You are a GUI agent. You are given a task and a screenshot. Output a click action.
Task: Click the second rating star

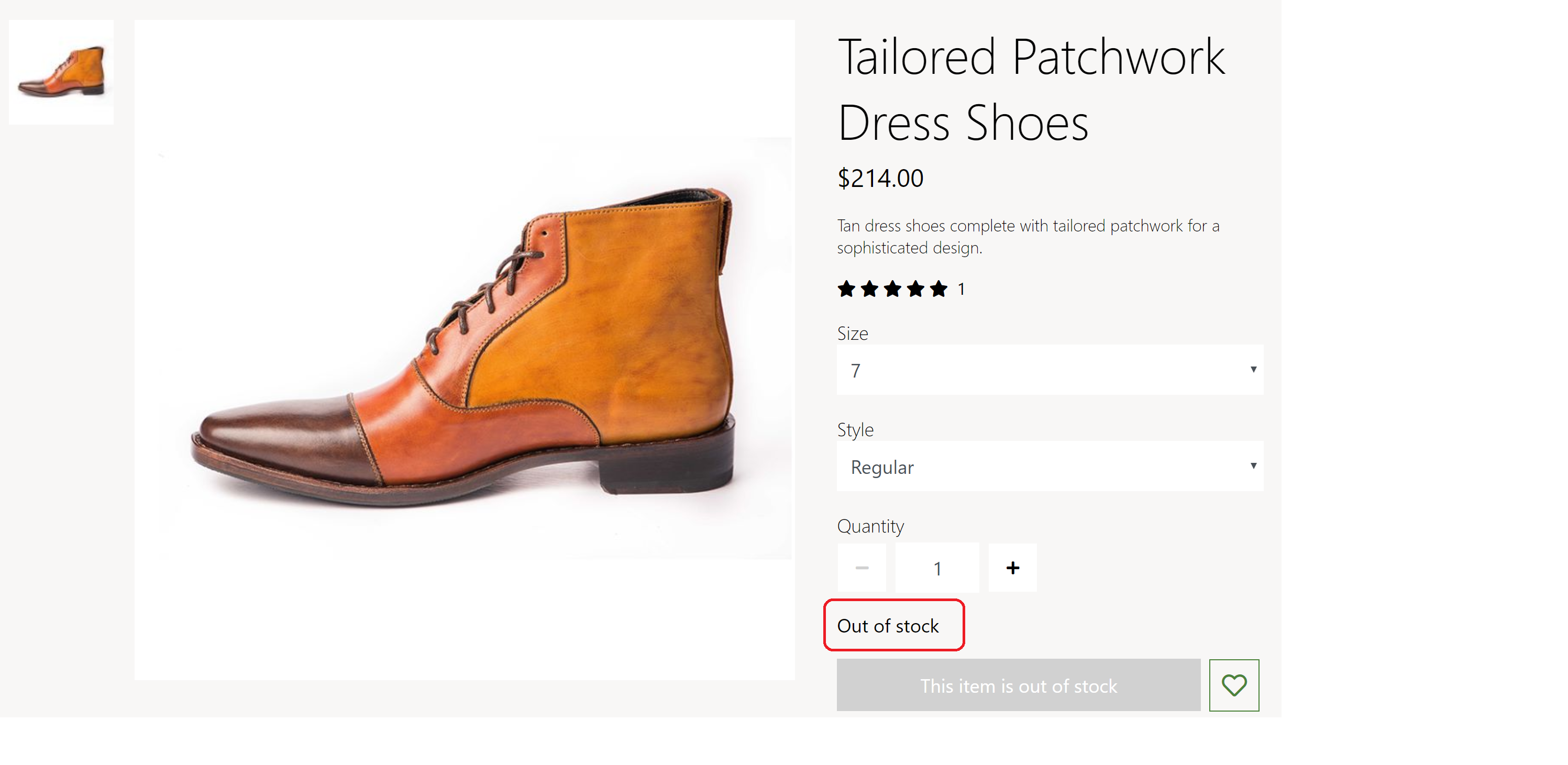tap(869, 289)
